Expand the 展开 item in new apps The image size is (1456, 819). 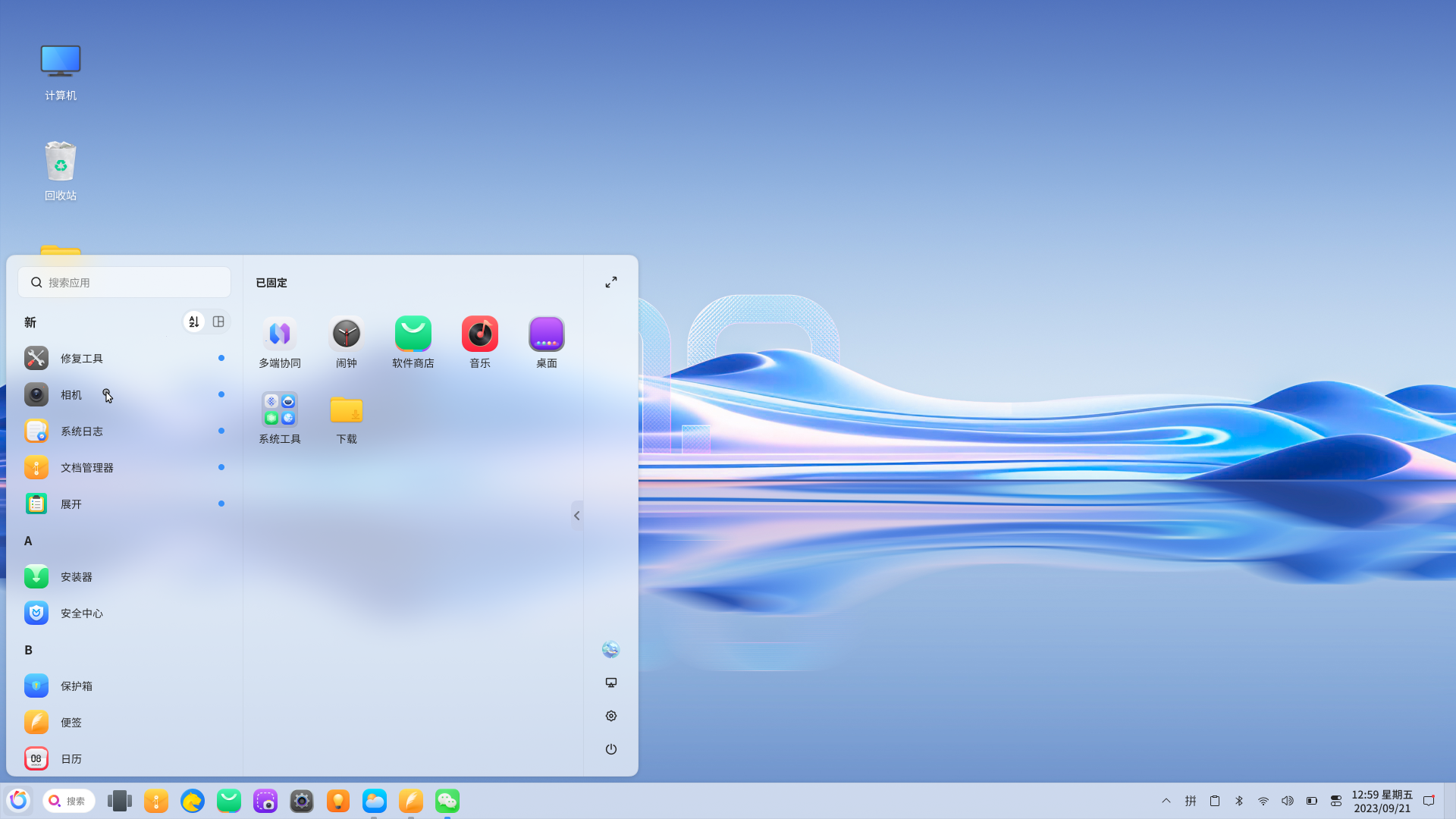click(x=71, y=504)
